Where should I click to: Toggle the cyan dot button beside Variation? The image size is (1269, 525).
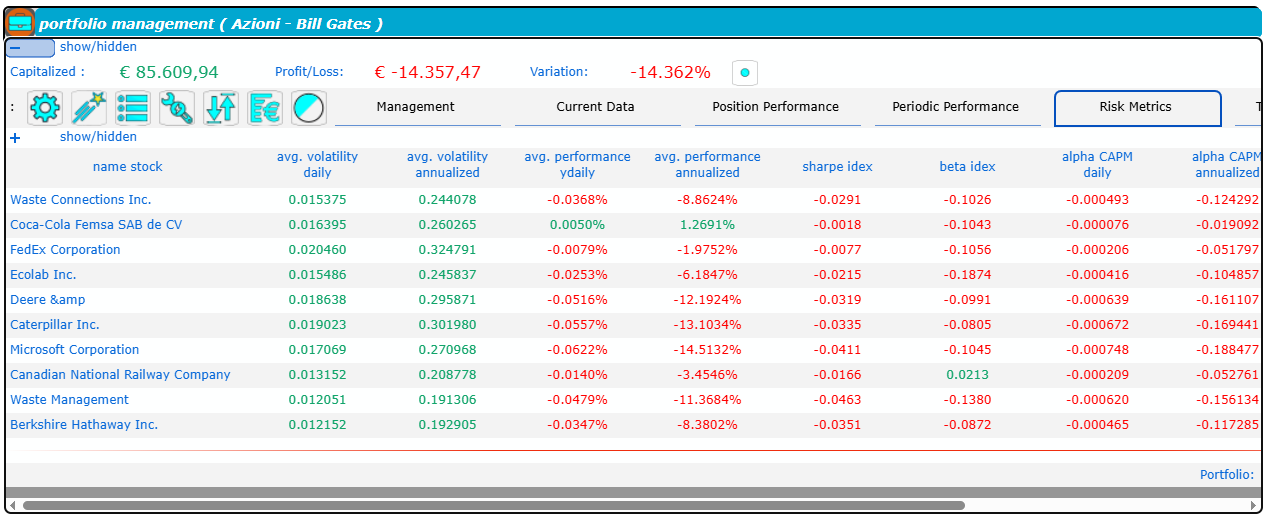(x=745, y=73)
